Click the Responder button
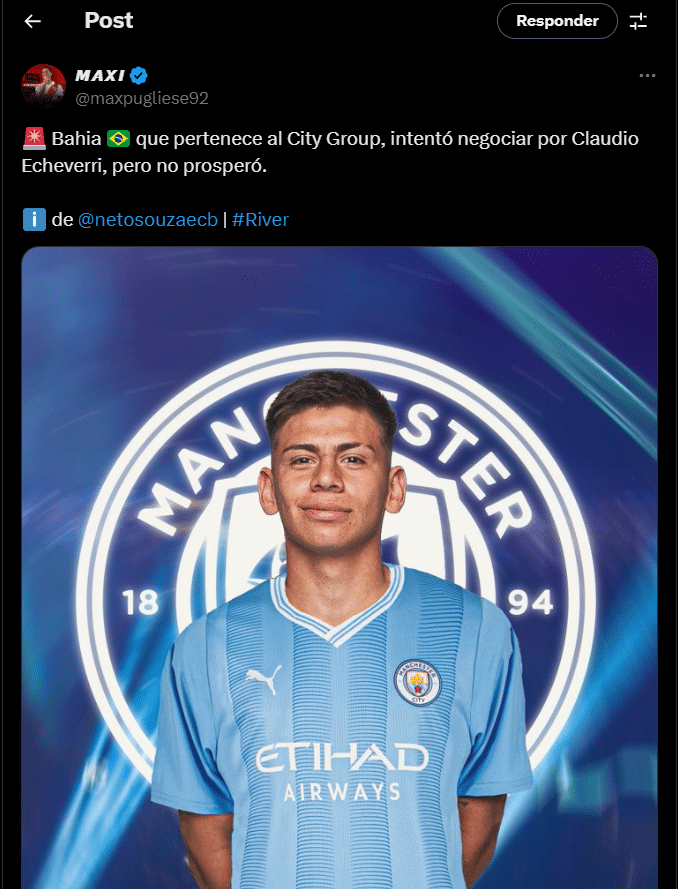The height and width of the screenshot is (889, 678). 557,21
